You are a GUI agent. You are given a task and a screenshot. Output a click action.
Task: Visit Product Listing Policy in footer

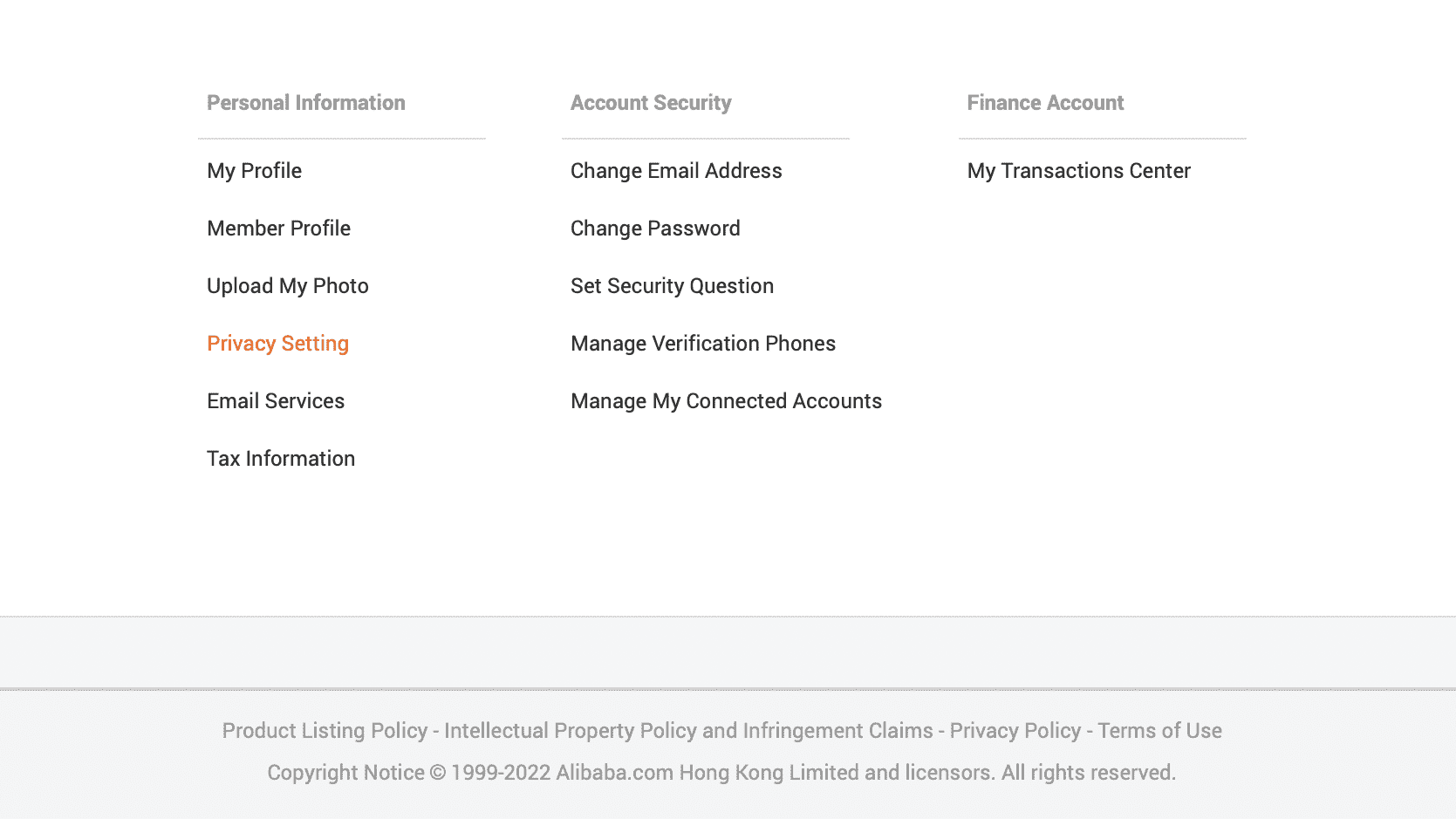click(325, 731)
